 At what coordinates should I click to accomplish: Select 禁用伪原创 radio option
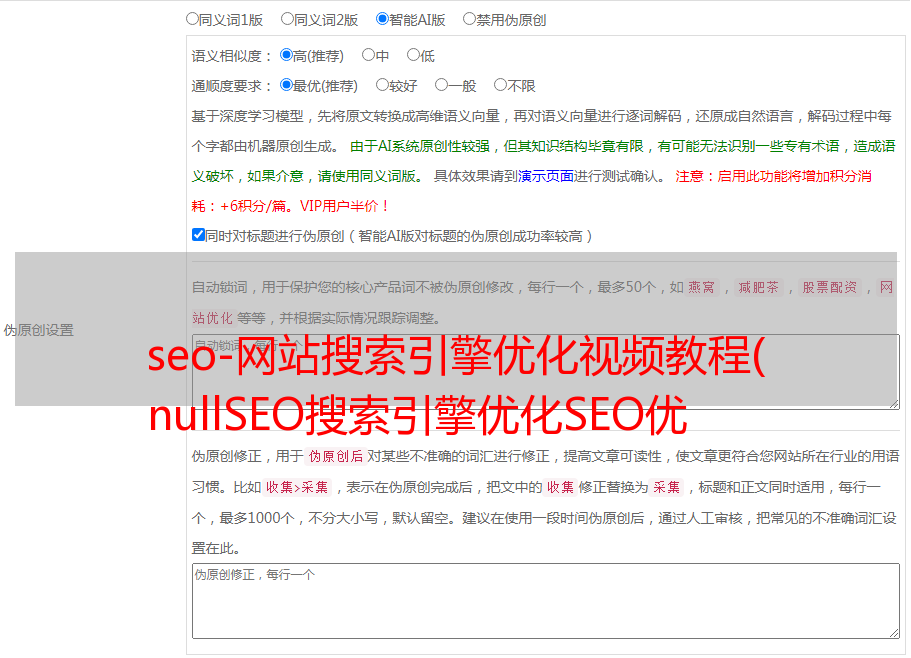click(x=469, y=19)
